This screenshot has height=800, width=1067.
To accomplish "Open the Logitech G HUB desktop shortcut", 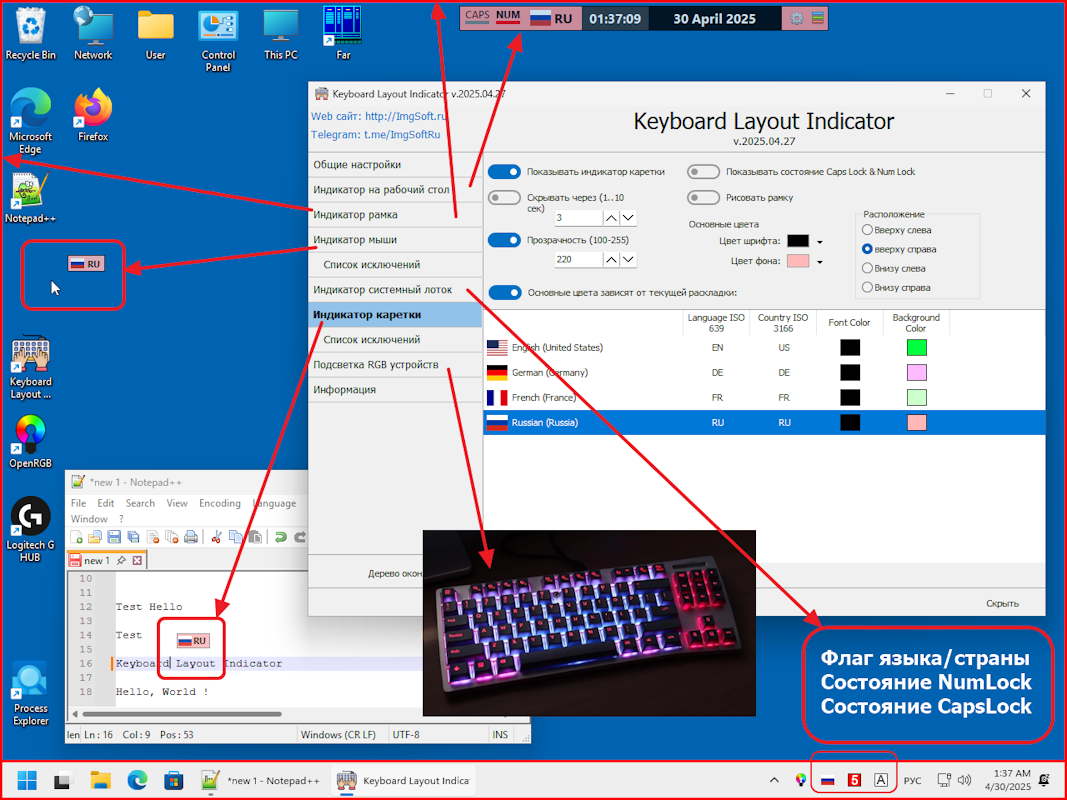I will point(30,529).
